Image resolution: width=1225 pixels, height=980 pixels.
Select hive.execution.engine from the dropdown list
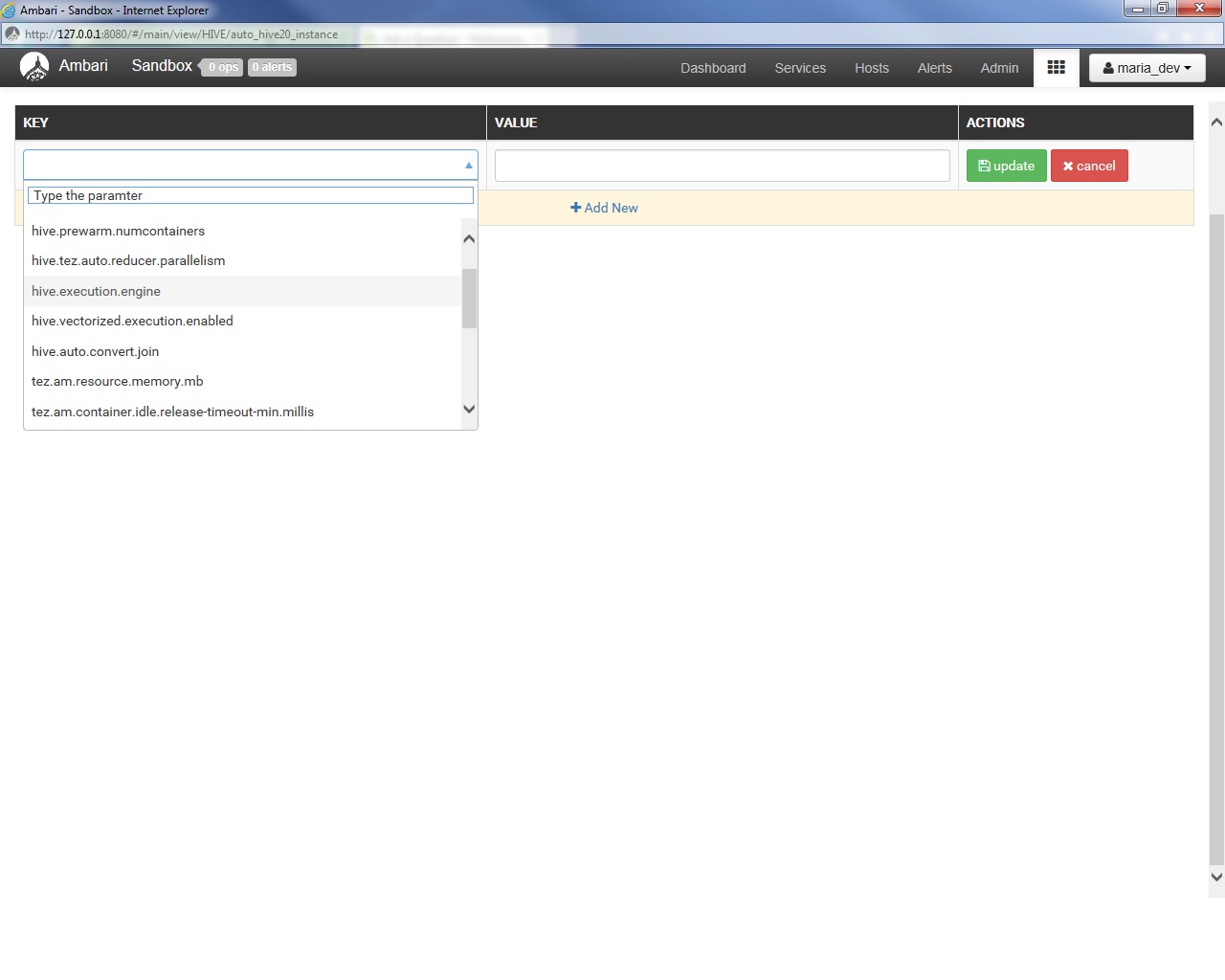click(x=96, y=291)
